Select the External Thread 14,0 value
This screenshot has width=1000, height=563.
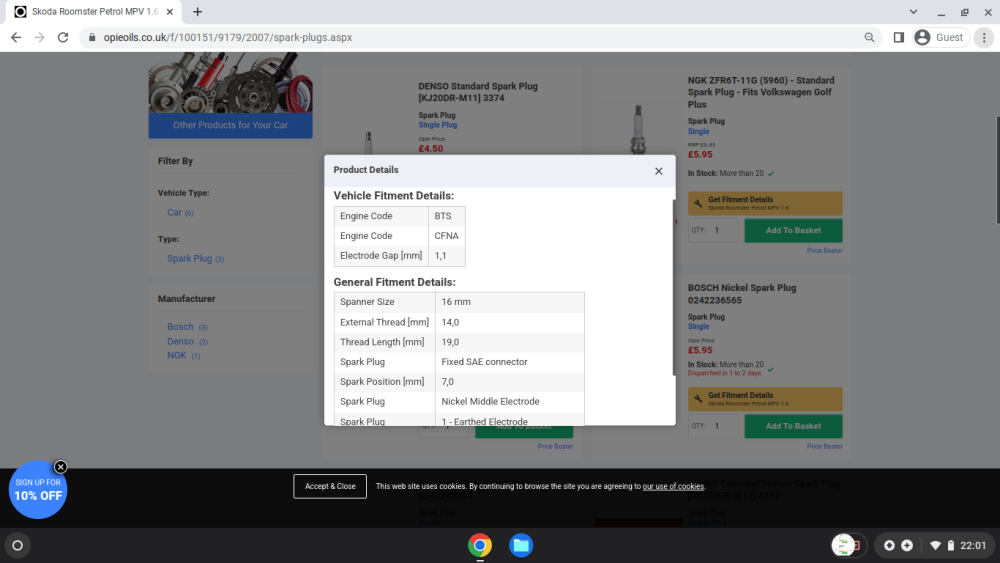tap(510, 322)
